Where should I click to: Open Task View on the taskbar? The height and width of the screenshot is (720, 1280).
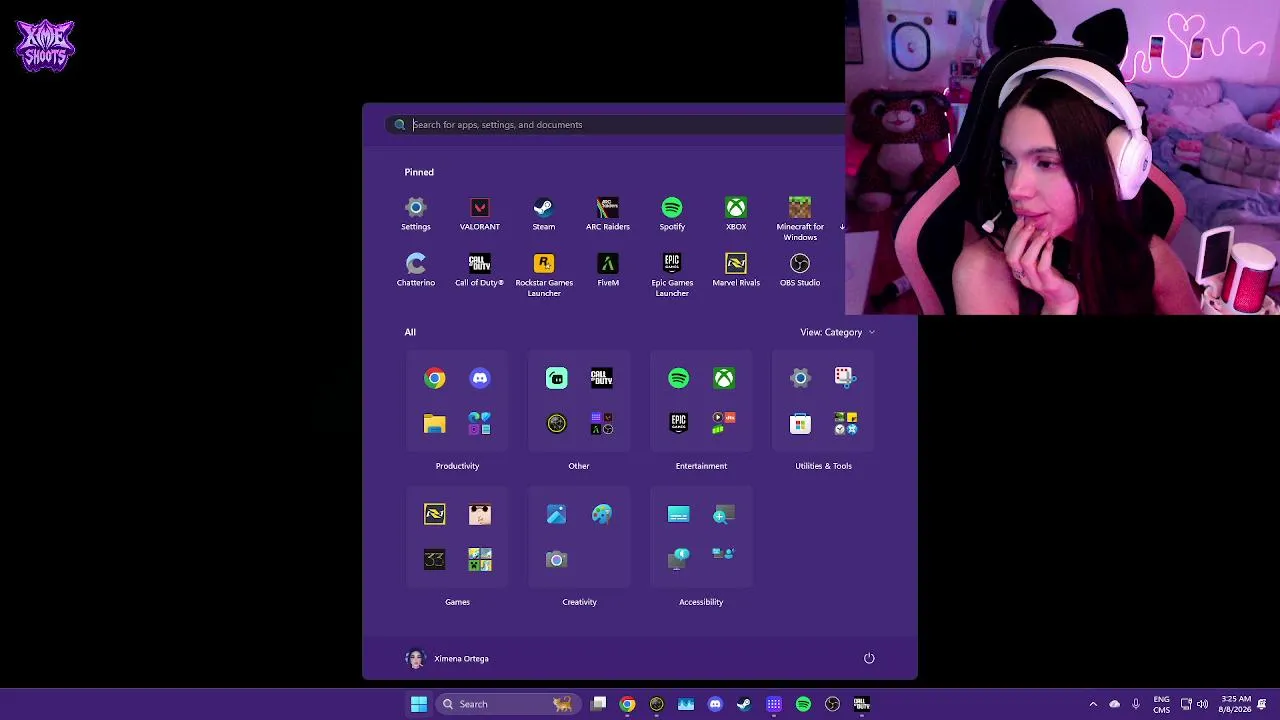(x=598, y=704)
